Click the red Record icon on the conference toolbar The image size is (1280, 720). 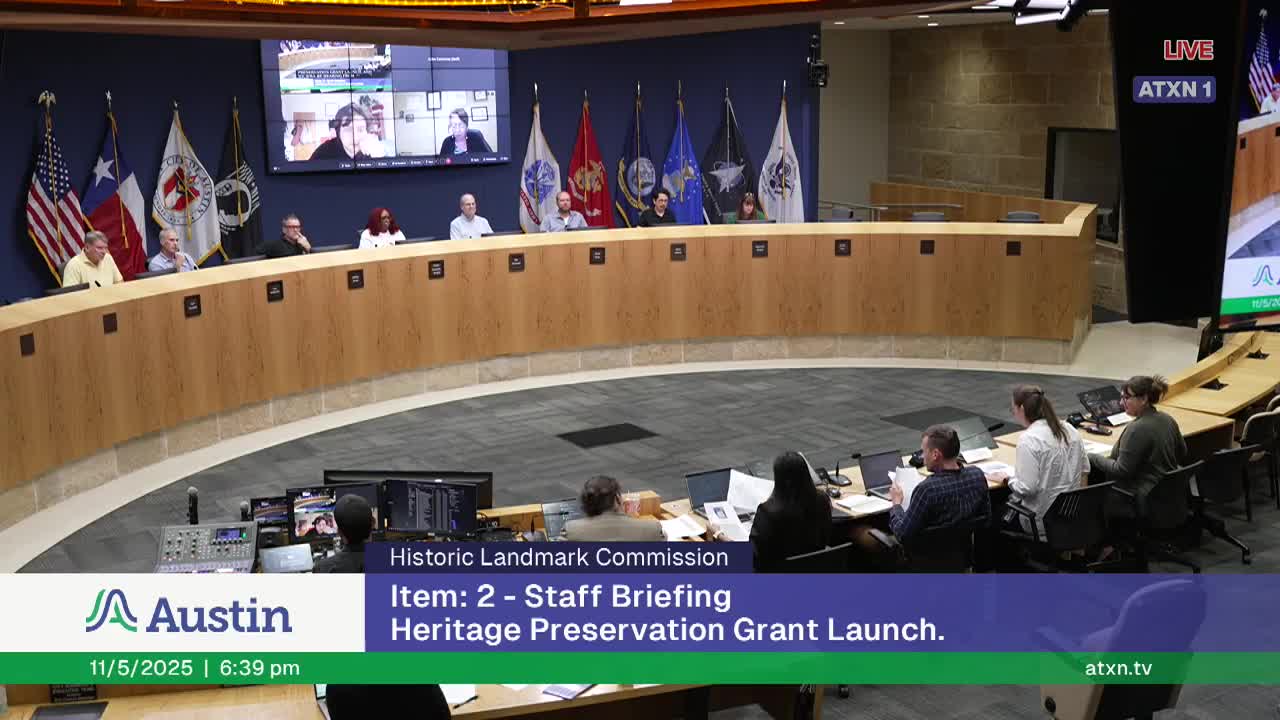(448, 162)
